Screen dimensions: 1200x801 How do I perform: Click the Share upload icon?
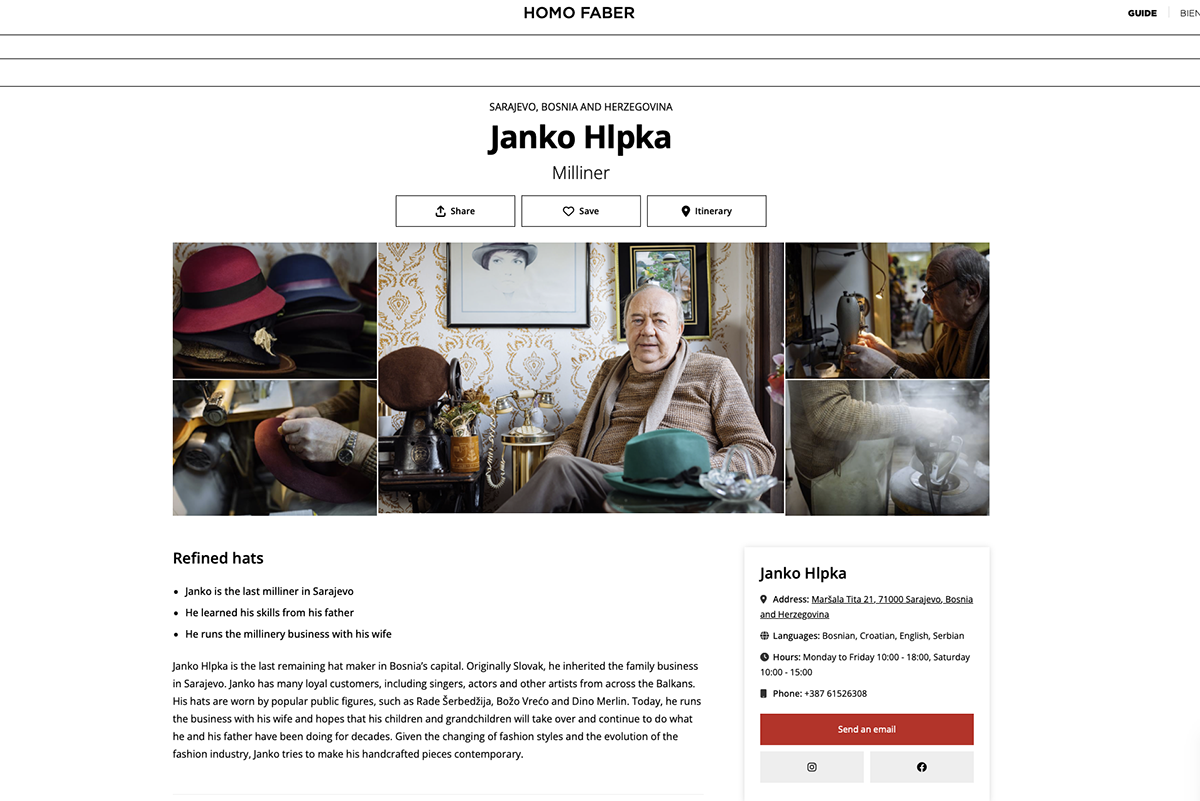[x=440, y=211]
